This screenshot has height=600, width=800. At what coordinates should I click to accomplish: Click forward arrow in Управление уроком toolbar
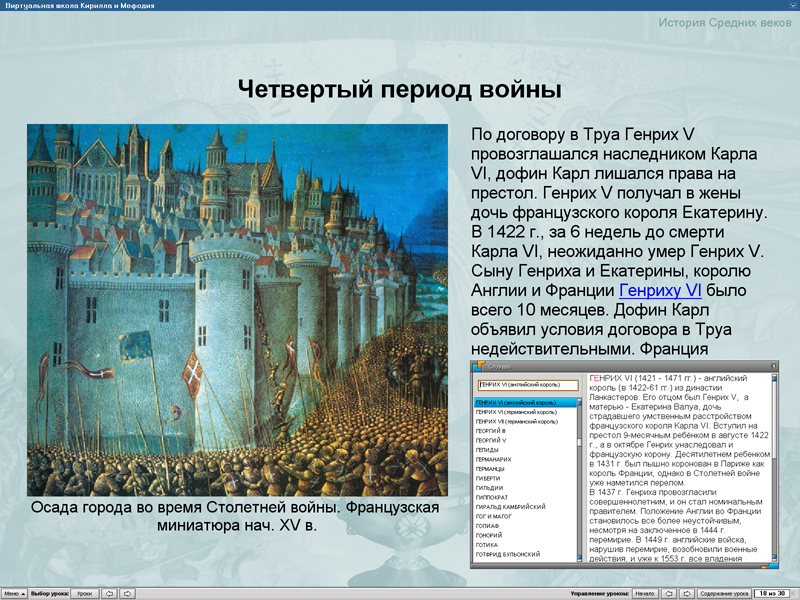click(687, 590)
